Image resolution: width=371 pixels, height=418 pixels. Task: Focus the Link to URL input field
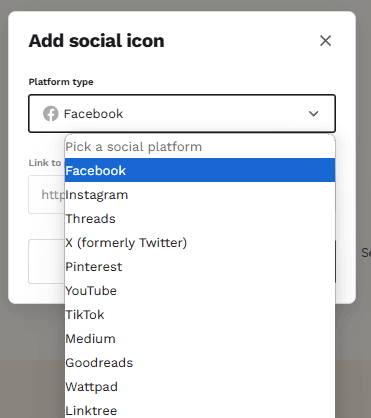coord(47,194)
